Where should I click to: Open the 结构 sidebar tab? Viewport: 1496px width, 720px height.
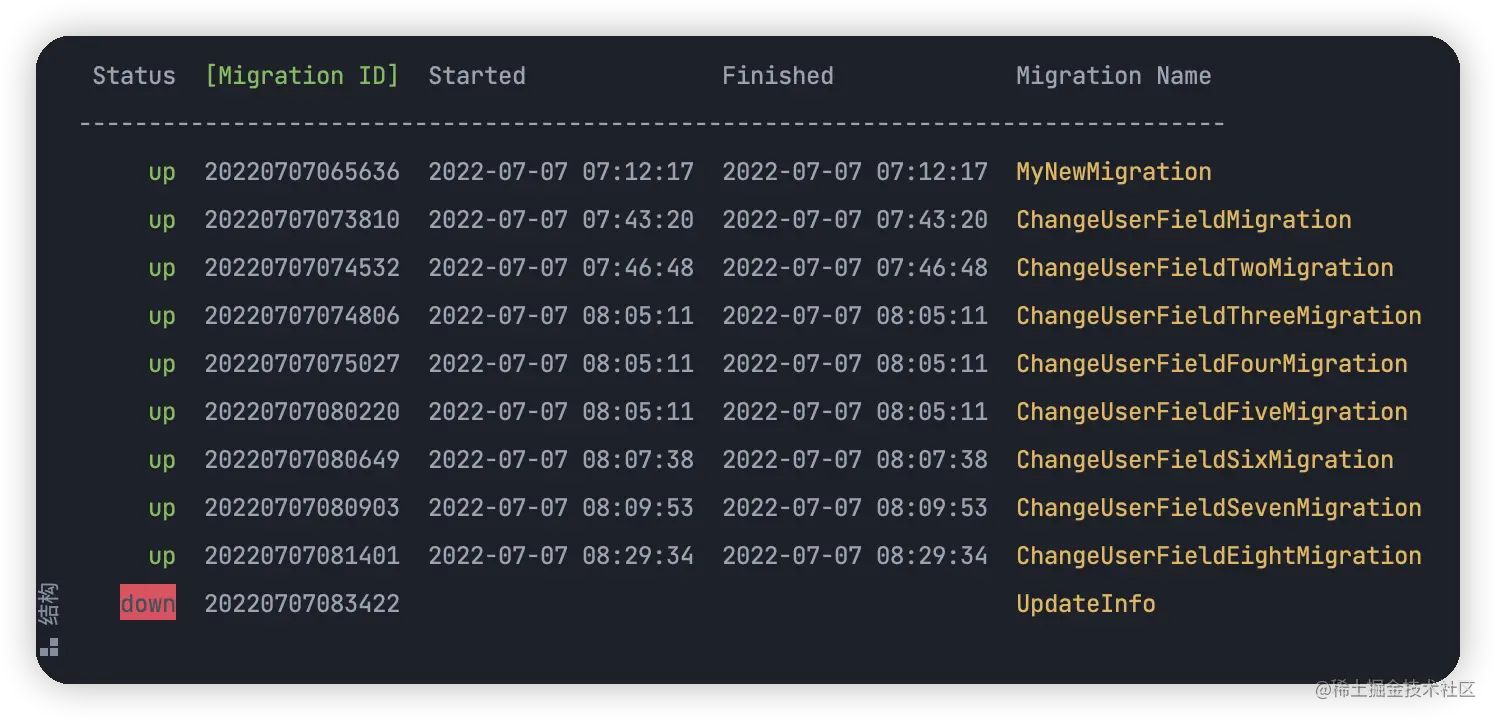click(49, 604)
